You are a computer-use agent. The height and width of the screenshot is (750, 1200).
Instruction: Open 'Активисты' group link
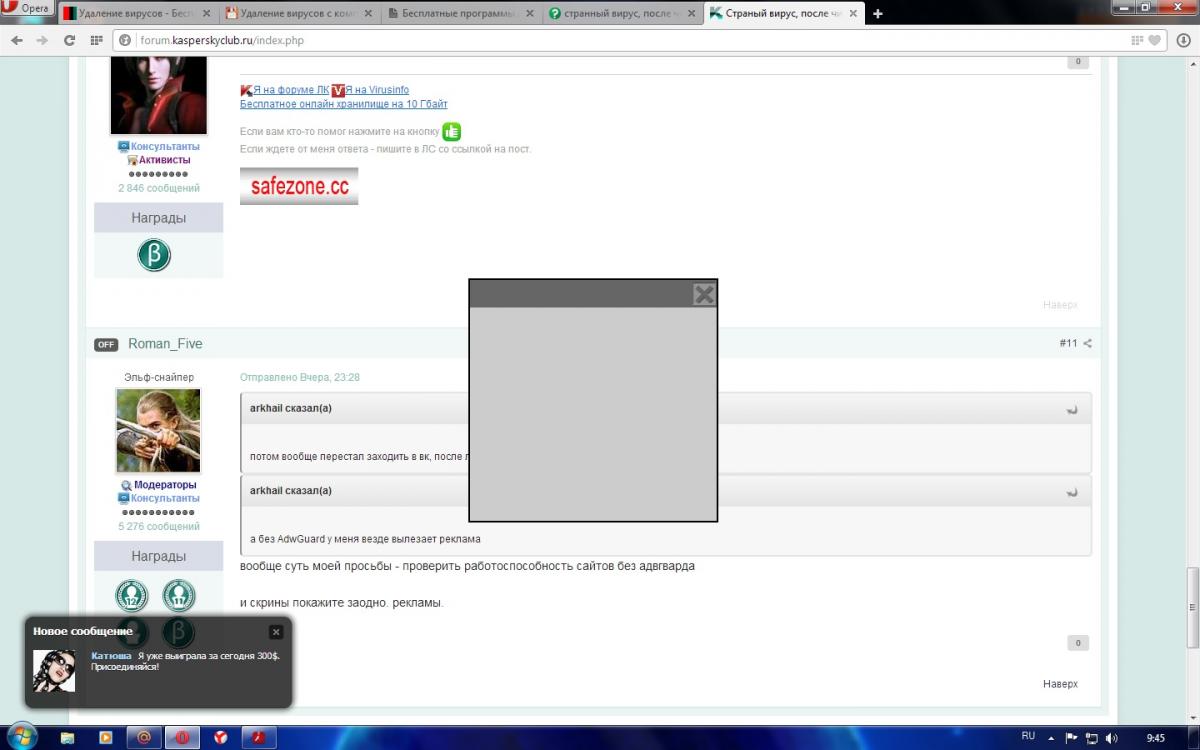click(x=164, y=160)
